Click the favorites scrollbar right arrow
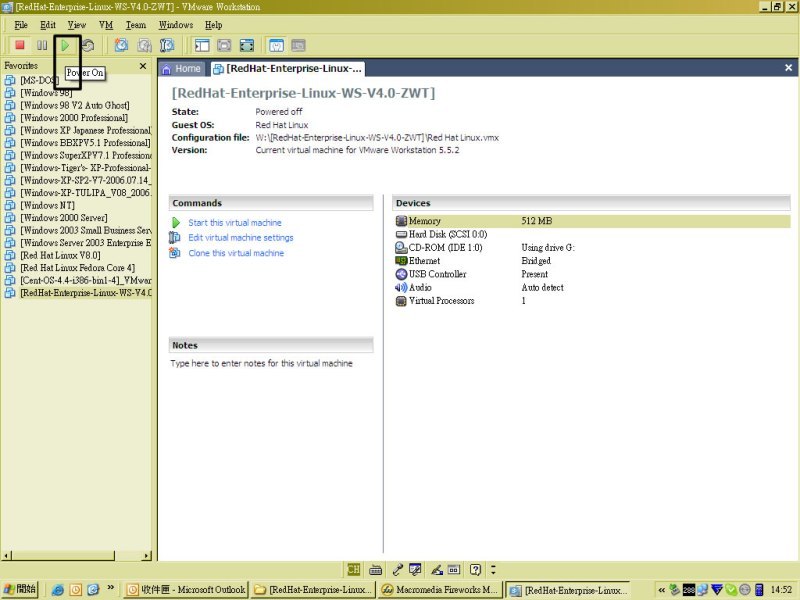This screenshot has height=600, width=800. tap(147, 556)
